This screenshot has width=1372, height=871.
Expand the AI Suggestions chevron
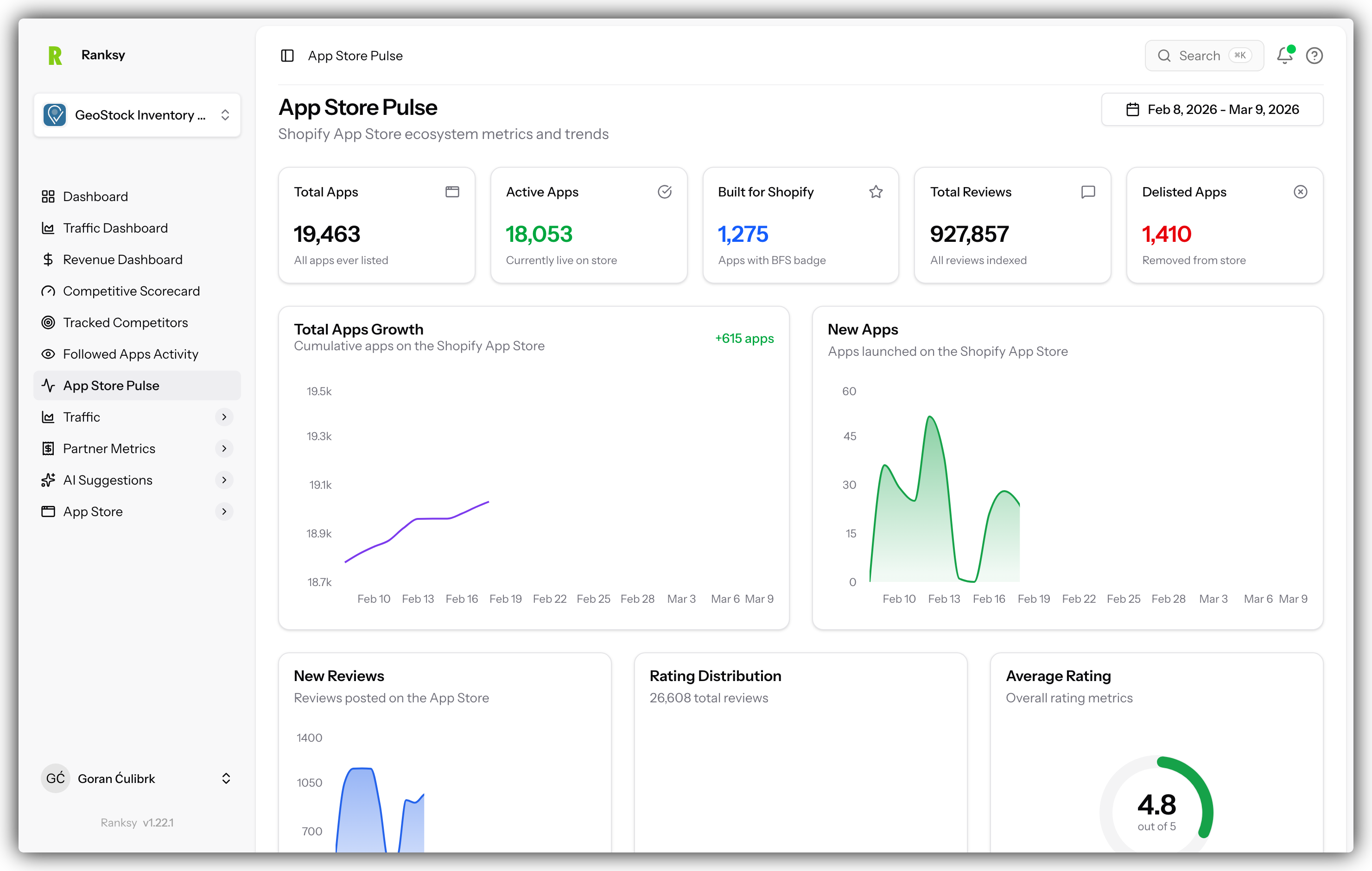click(224, 480)
